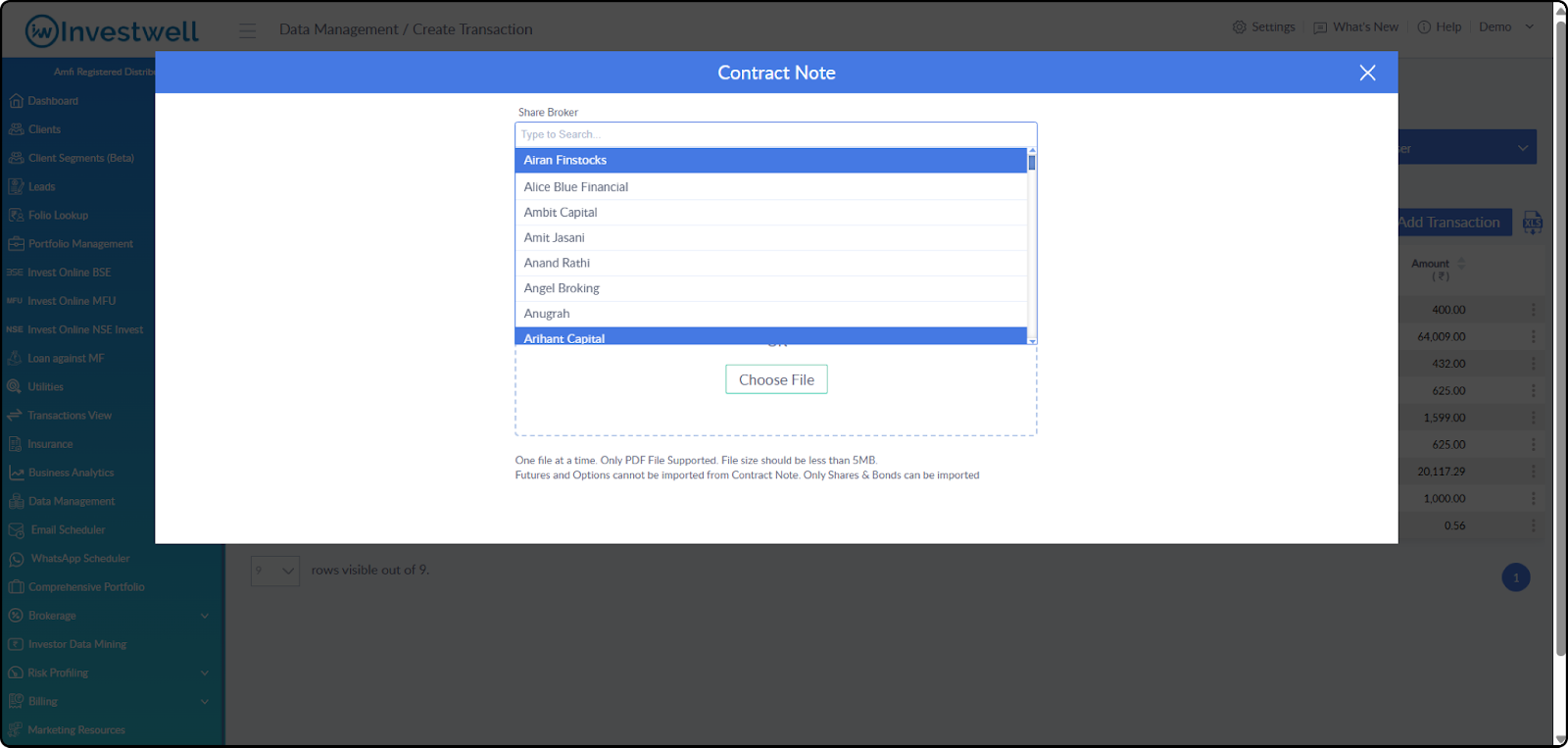
Task: Open Marketing Resources icon
Action: (x=16, y=730)
